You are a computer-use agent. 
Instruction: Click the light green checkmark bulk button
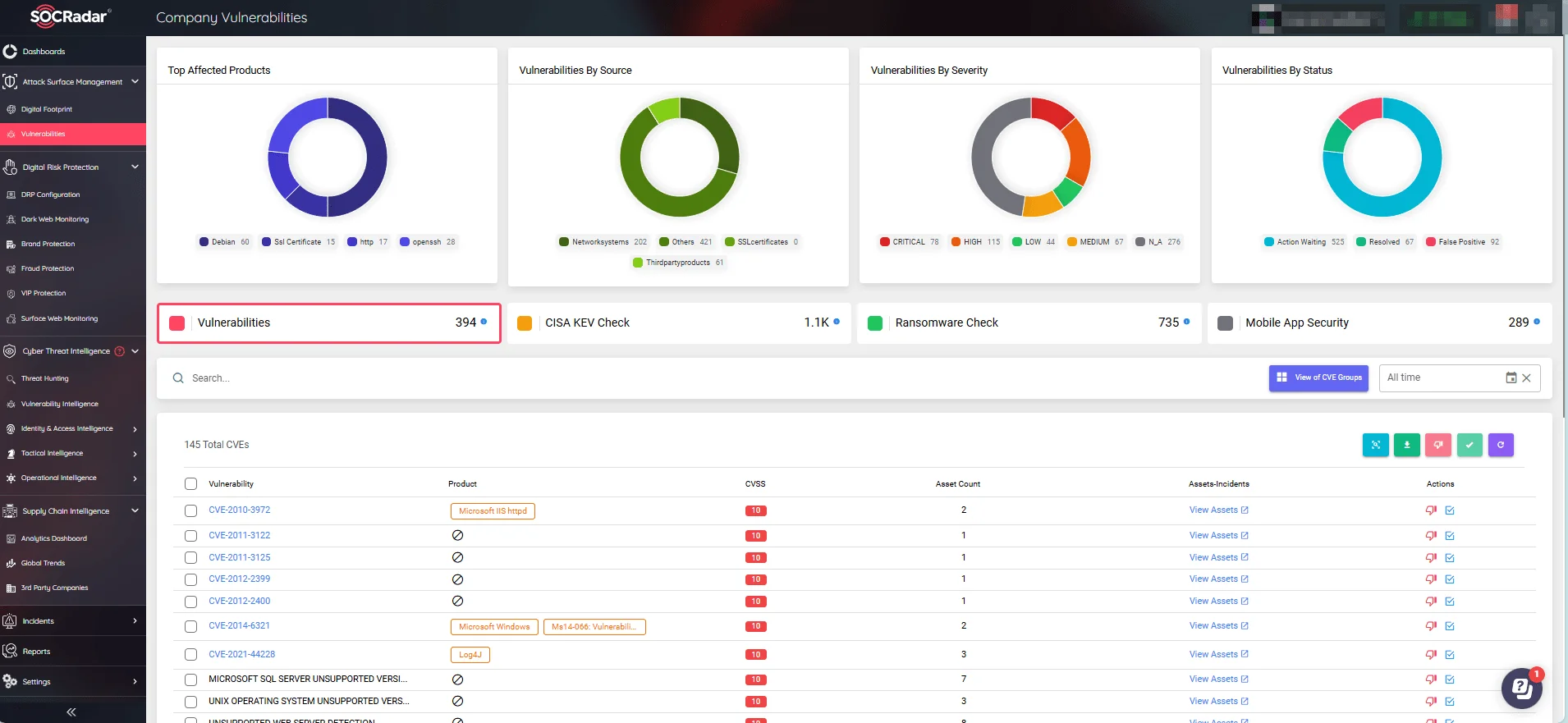pos(1469,445)
